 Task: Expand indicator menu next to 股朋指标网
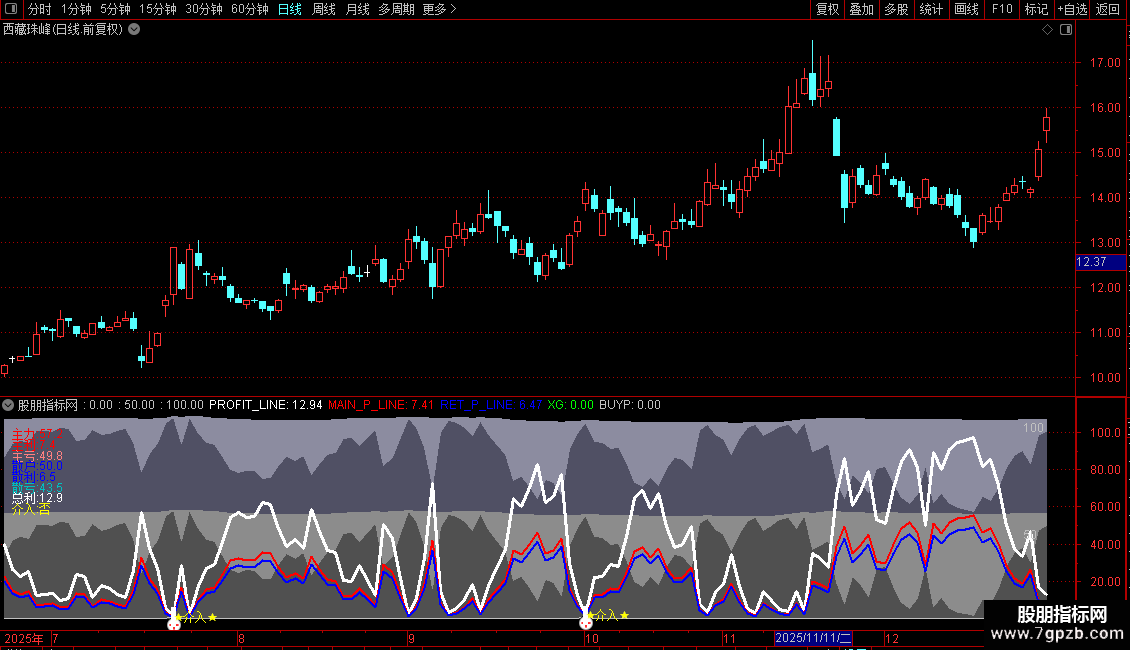coord(8,405)
